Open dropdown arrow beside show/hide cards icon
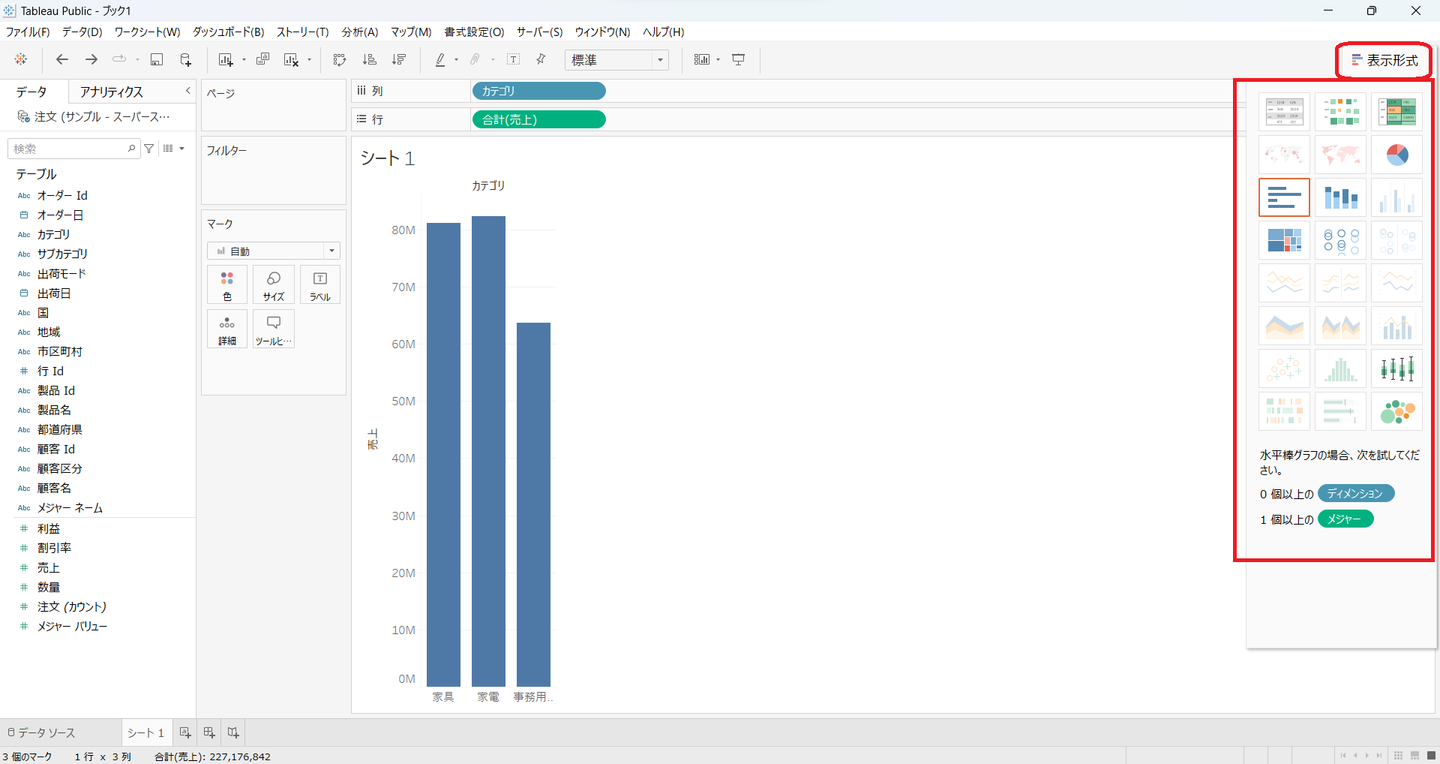Screen dimensions: 1440x764 pos(719,60)
